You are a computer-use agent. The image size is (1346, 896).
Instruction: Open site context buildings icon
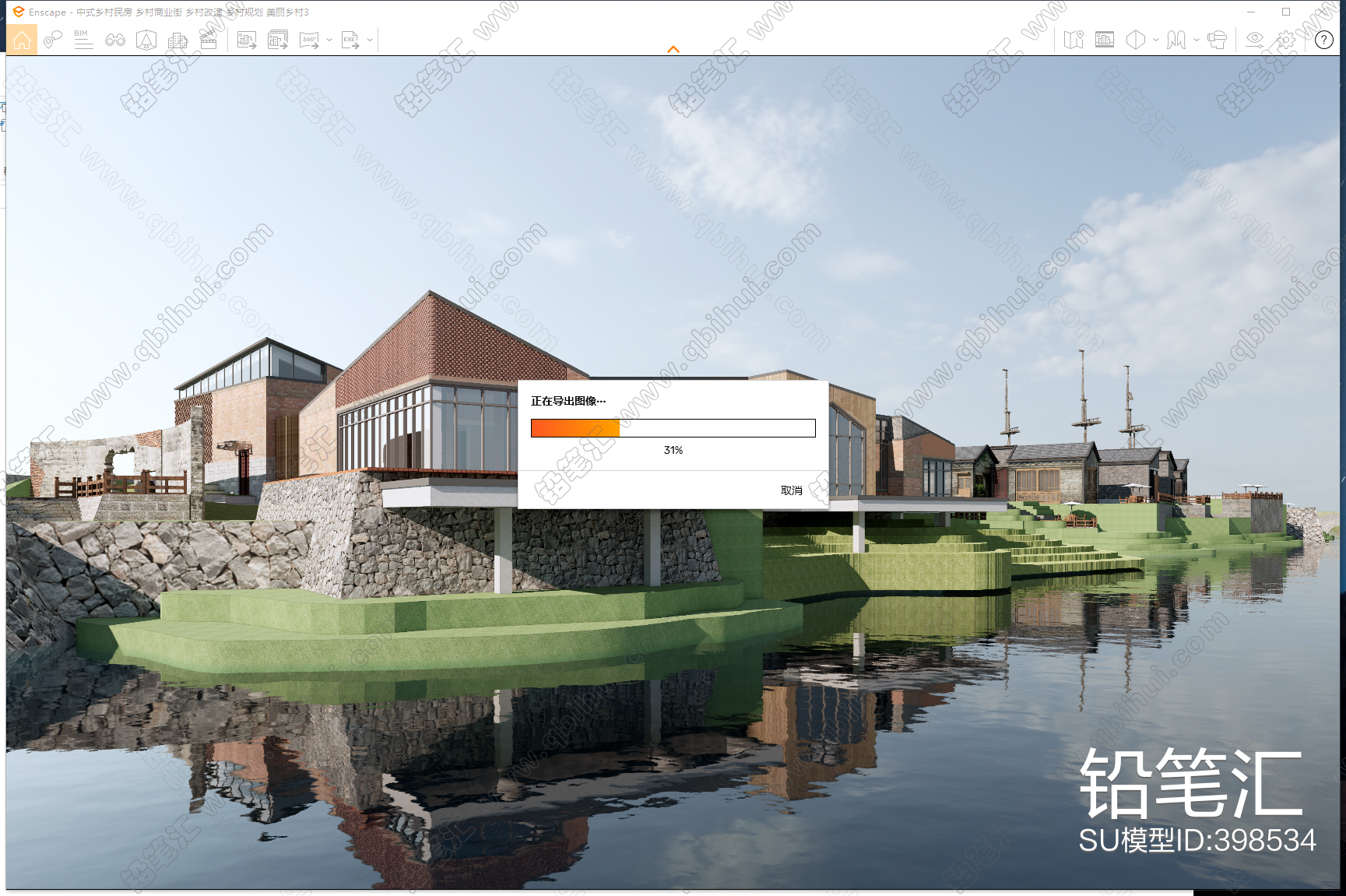(x=177, y=40)
